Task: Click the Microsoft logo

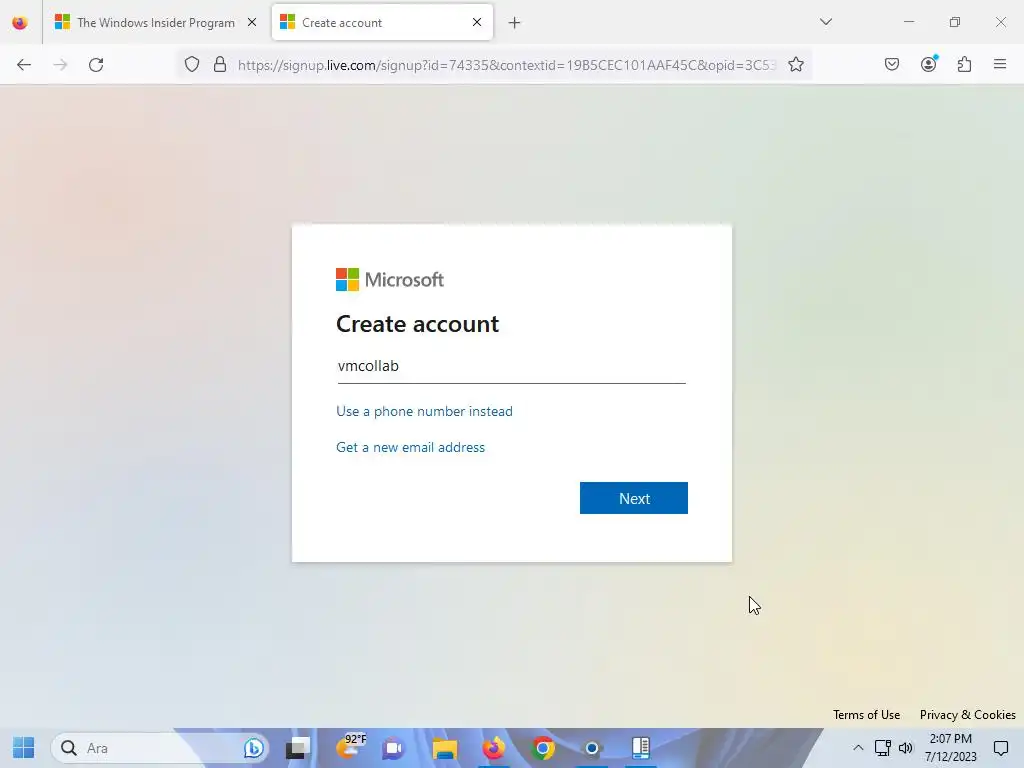Action: (x=390, y=280)
